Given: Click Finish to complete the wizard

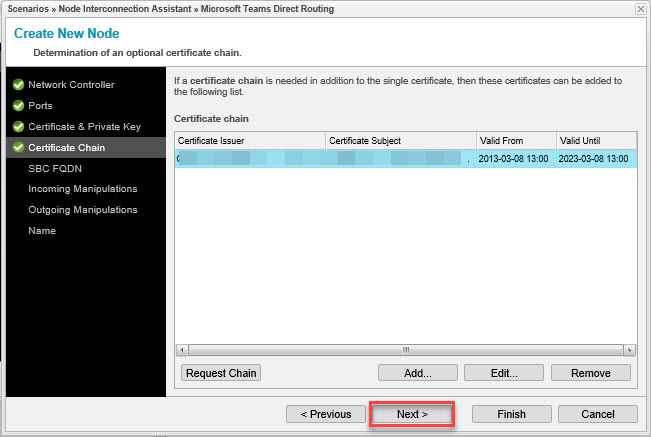Looking at the screenshot, I should pyautogui.click(x=511, y=414).
